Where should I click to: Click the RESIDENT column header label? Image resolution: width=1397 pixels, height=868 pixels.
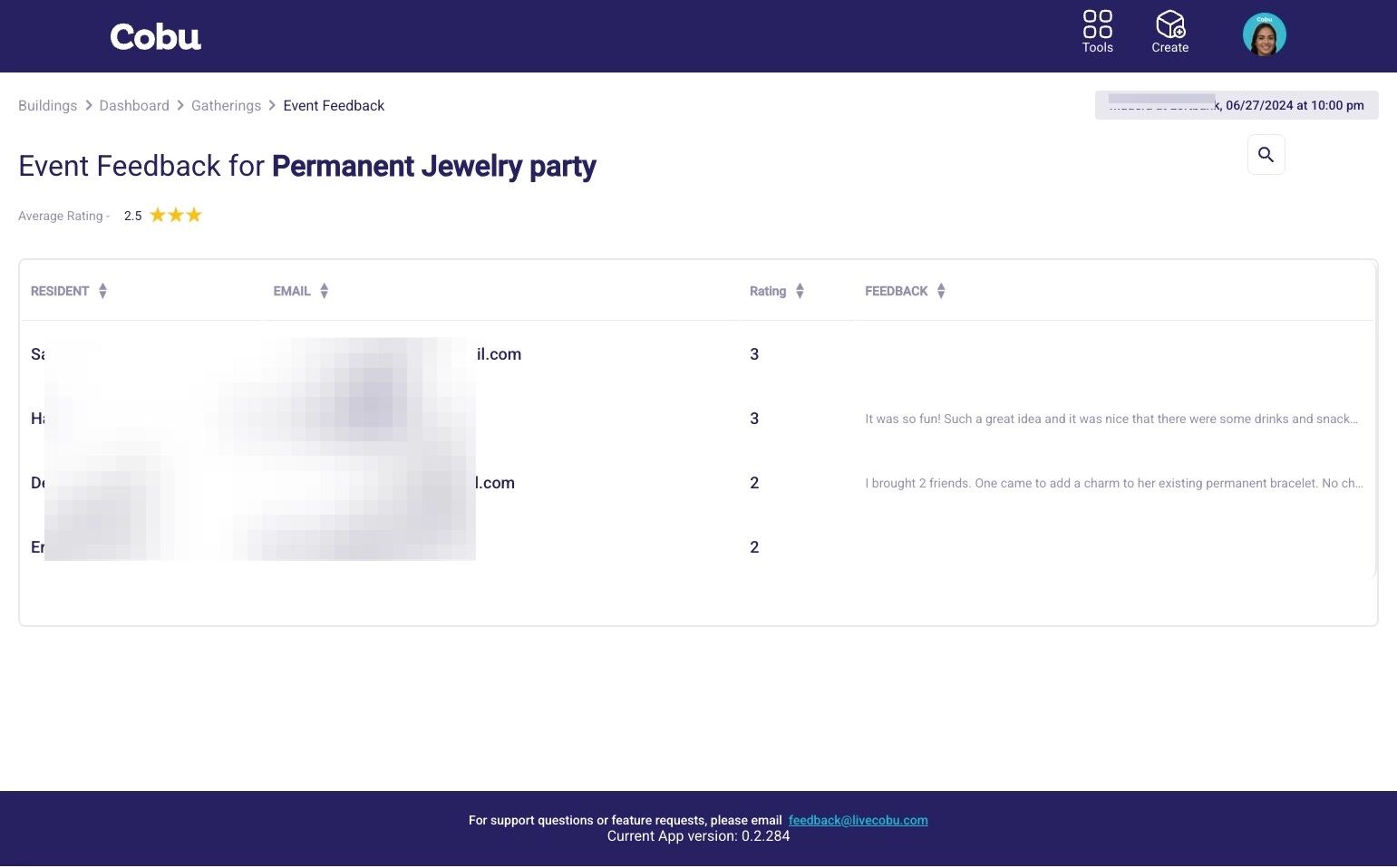[60, 291]
